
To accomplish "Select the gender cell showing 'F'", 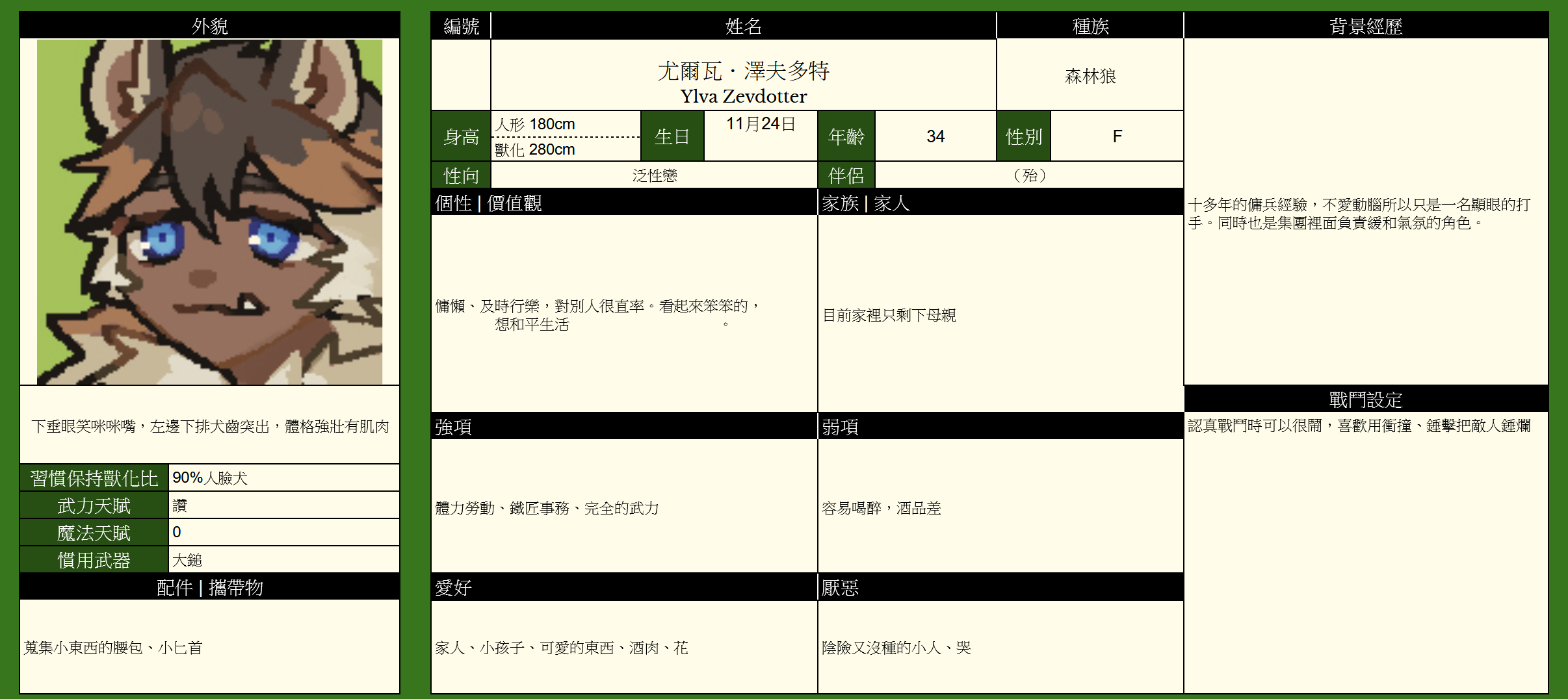I will coord(1116,136).
